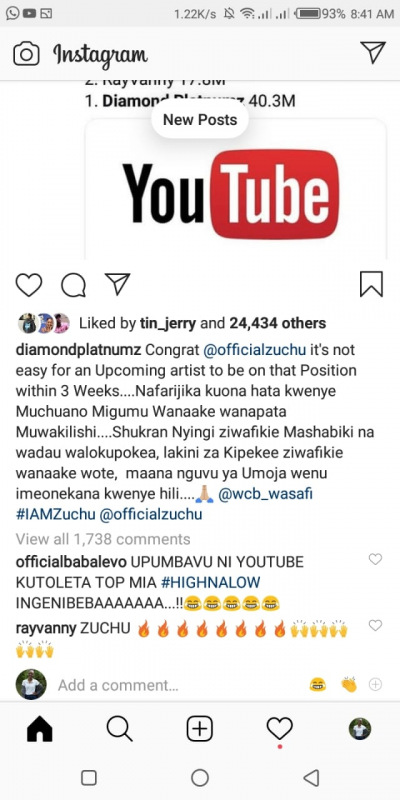400x800 pixels.
Task: Share the post with send icon
Action: (x=118, y=284)
